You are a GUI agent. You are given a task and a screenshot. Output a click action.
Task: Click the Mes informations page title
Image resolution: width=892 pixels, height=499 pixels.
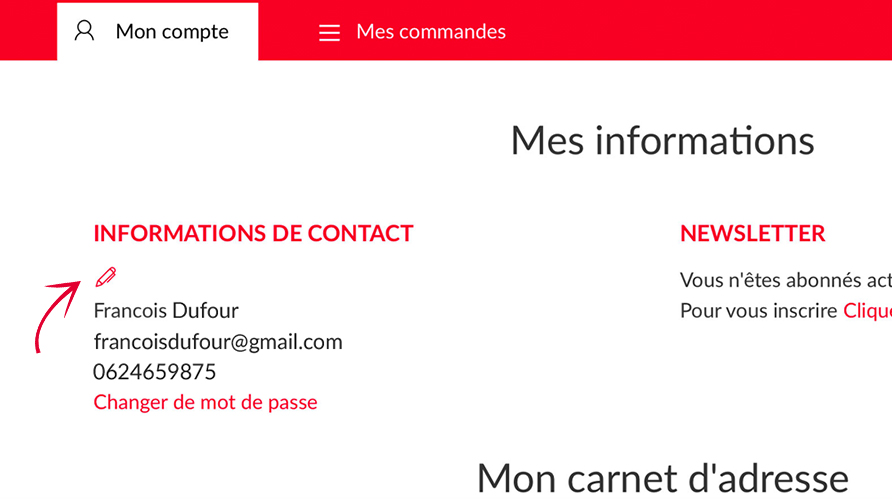point(662,140)
